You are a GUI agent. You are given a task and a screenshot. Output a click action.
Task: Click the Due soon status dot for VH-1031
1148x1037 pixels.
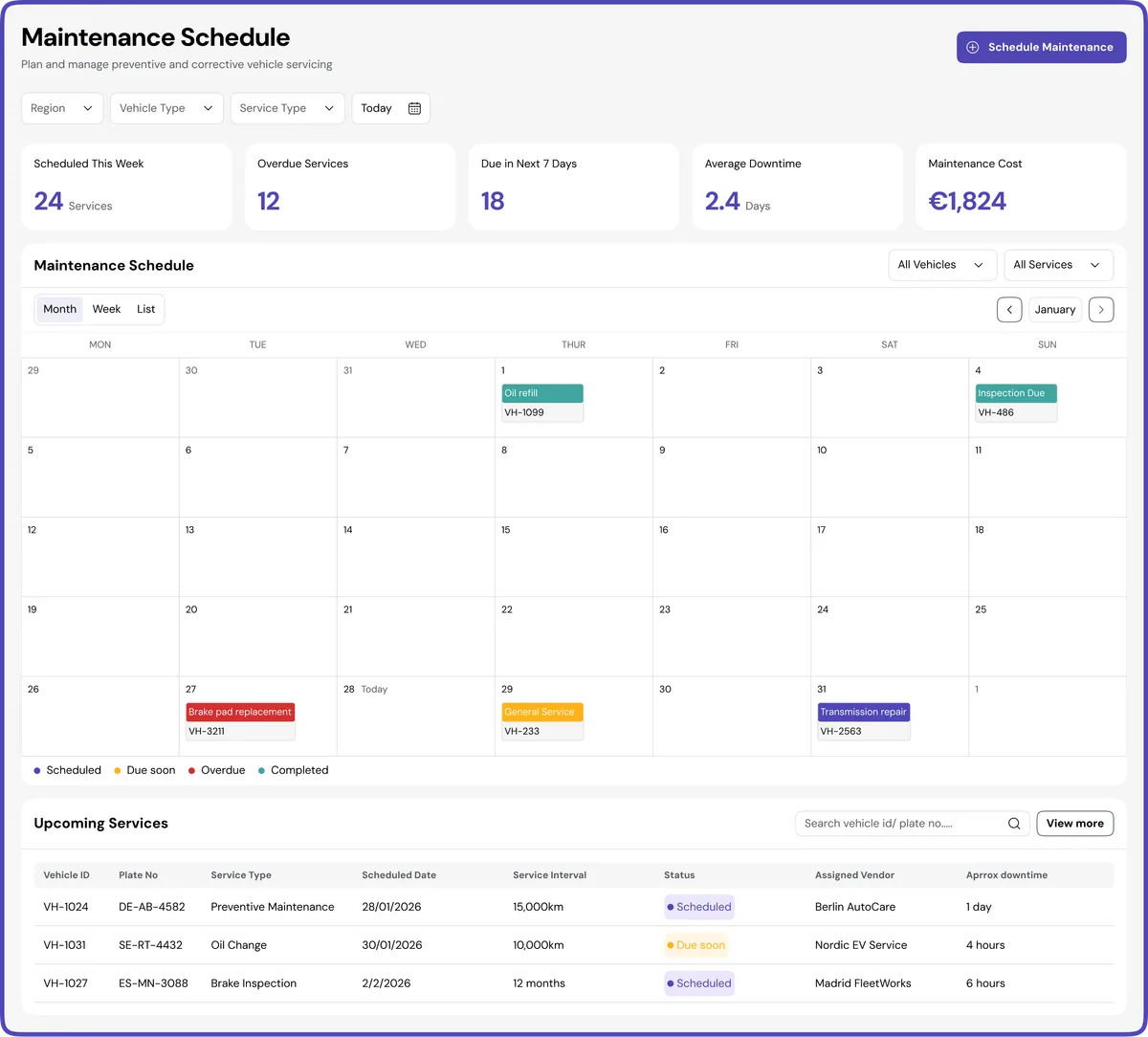(x=675, y=945)
